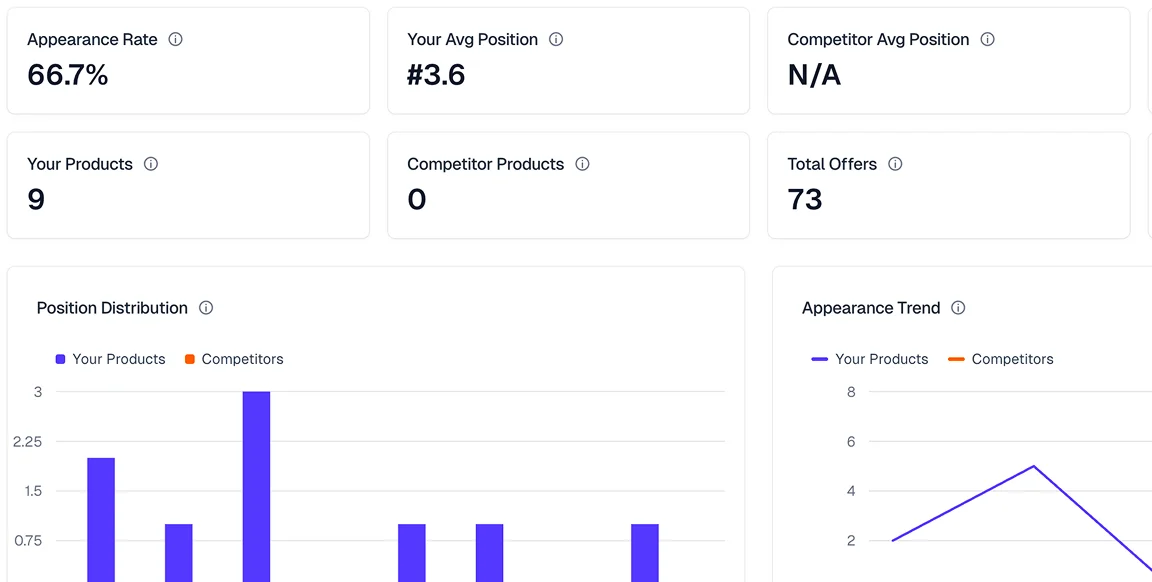Click the Competitor Products info icon
Screen dimensions: 1152x582
click(582, 164)
